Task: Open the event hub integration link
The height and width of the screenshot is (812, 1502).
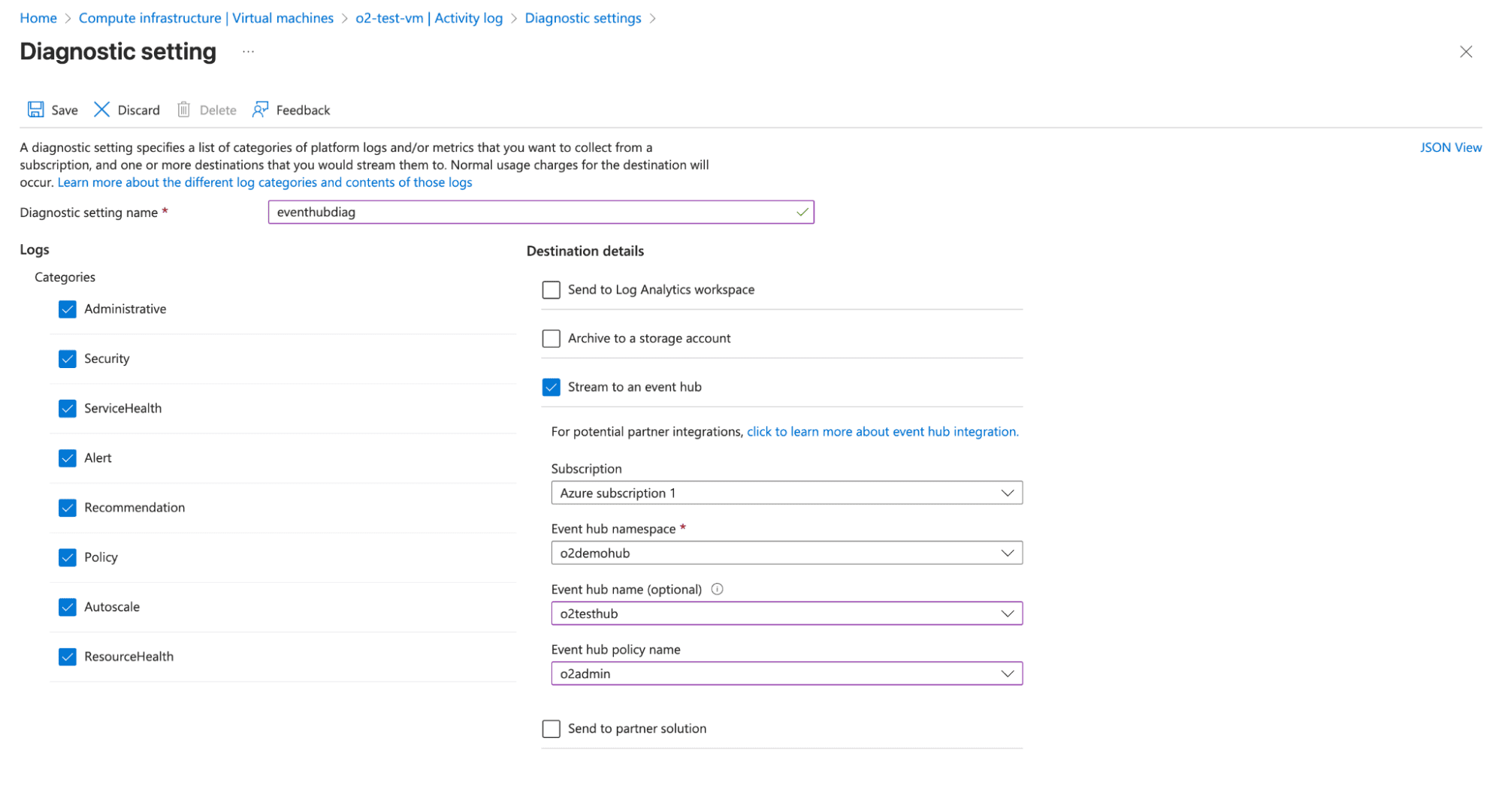Action: (882, 431)
